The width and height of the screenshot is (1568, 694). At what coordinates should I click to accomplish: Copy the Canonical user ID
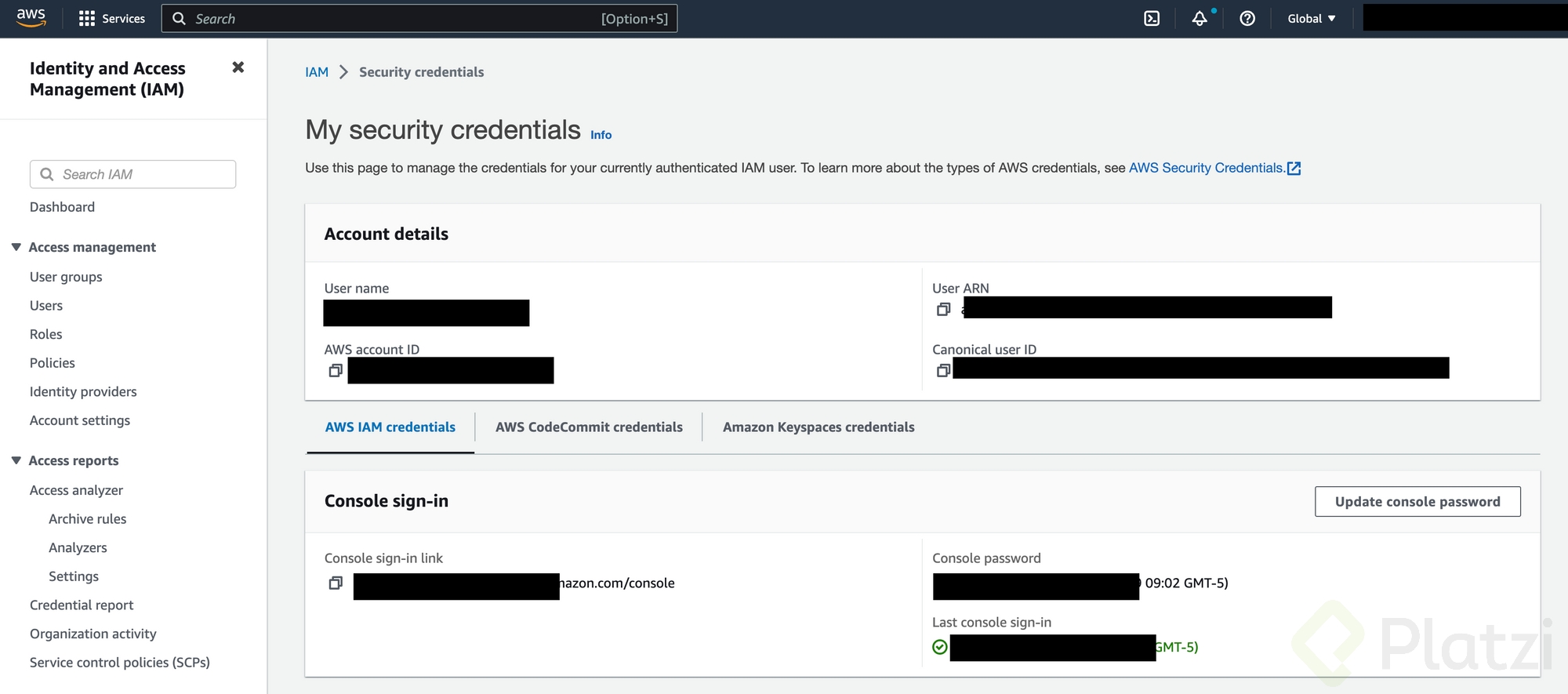point(943,370)
